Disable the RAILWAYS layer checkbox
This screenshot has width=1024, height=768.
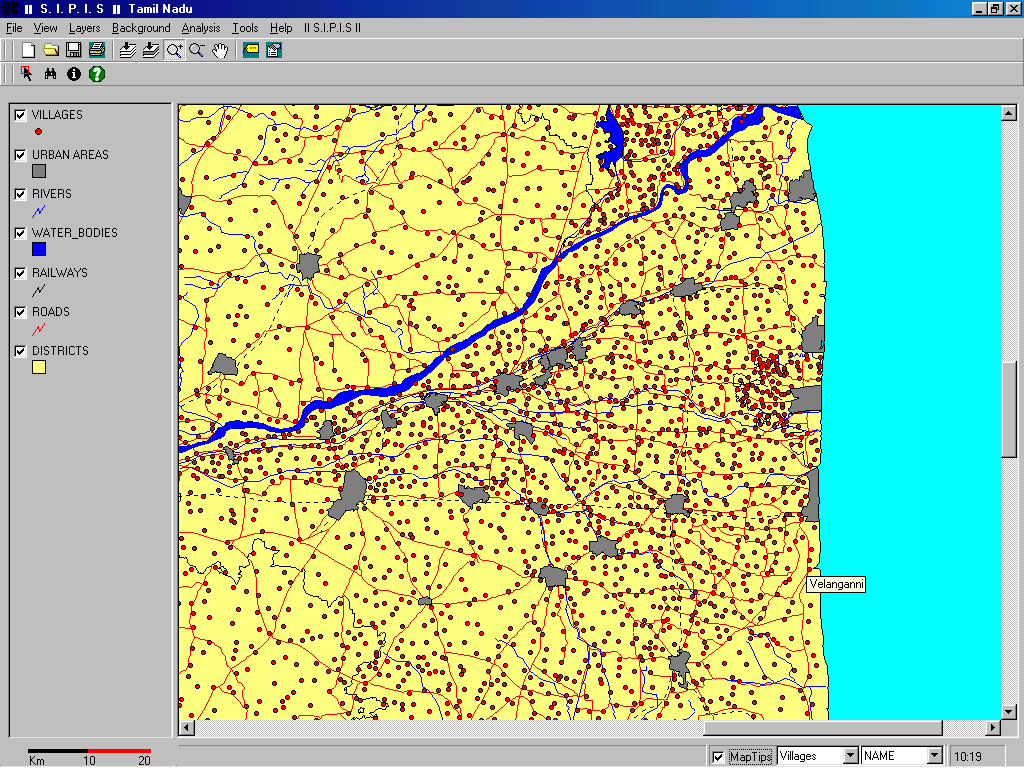click(20, 273)
